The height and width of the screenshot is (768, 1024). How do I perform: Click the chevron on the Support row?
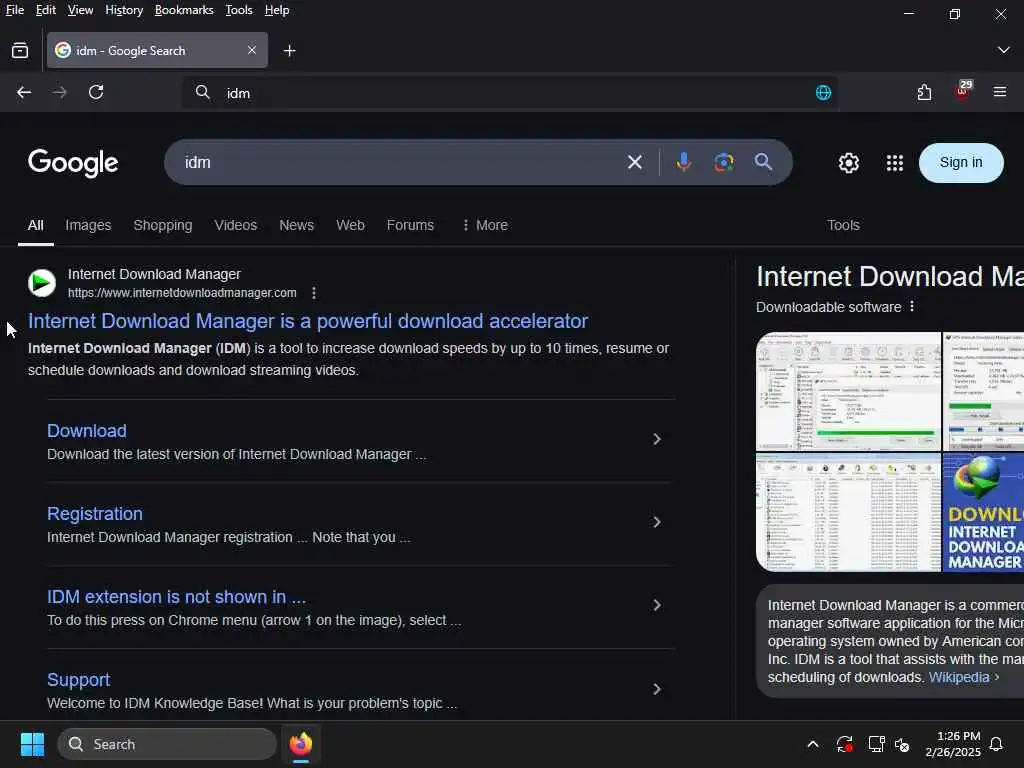tap(657, 689)
